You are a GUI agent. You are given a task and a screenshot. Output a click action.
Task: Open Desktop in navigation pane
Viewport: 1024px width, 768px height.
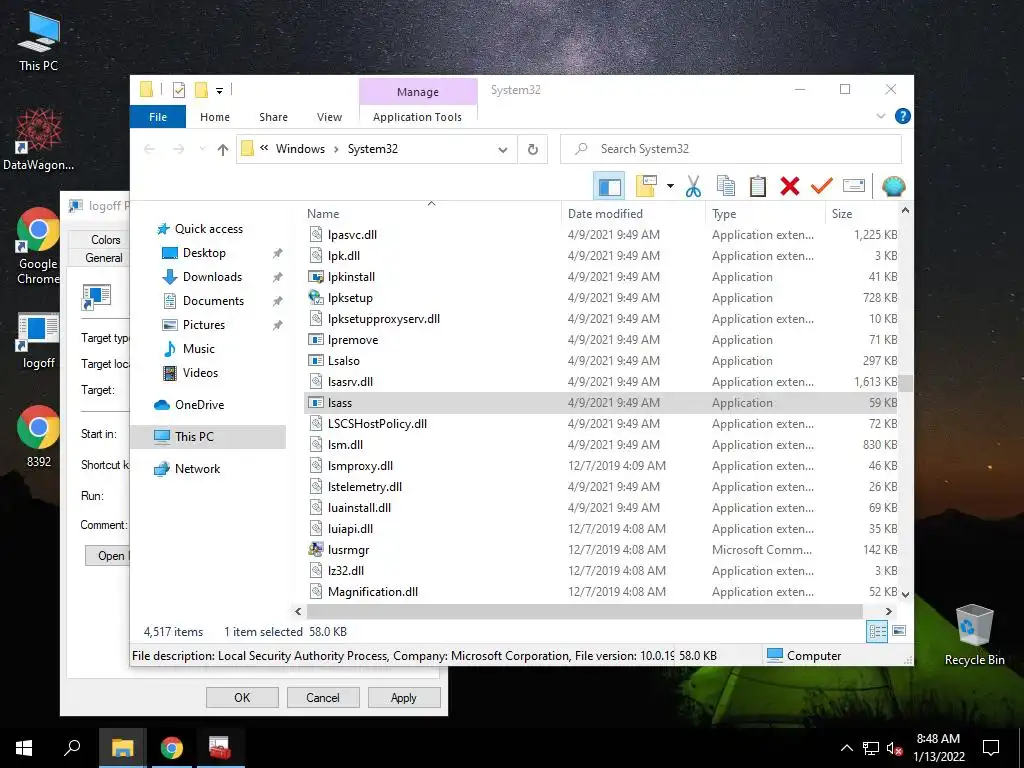point(204,253)
